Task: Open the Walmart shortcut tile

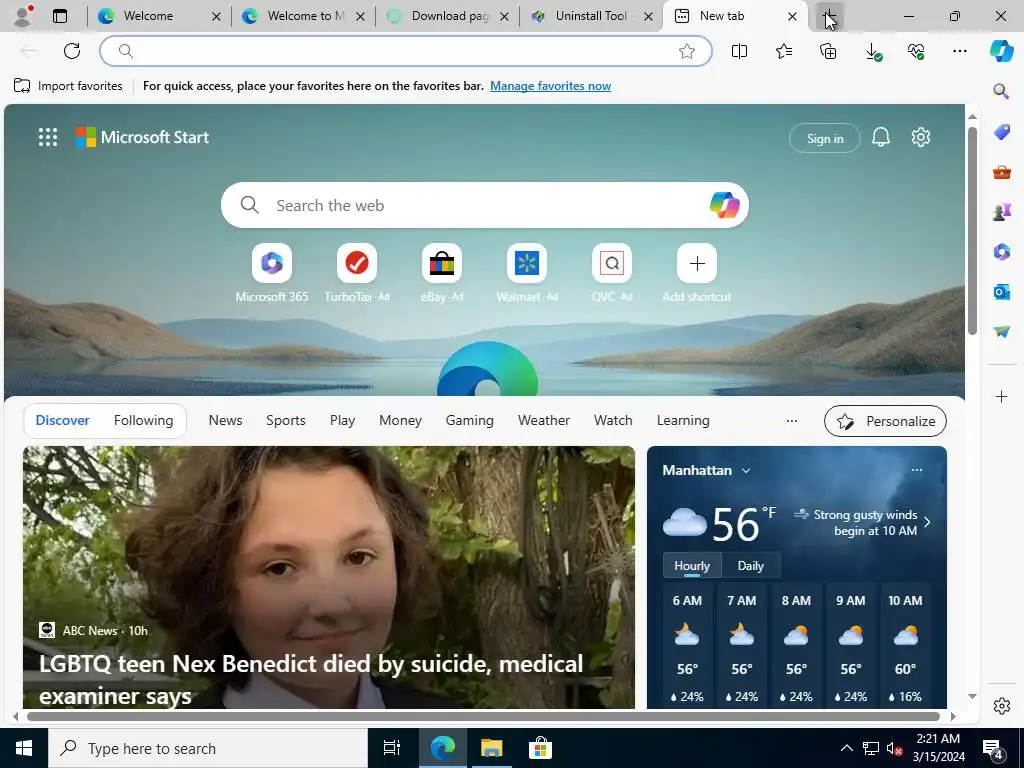Action: [x=527, y=263]
